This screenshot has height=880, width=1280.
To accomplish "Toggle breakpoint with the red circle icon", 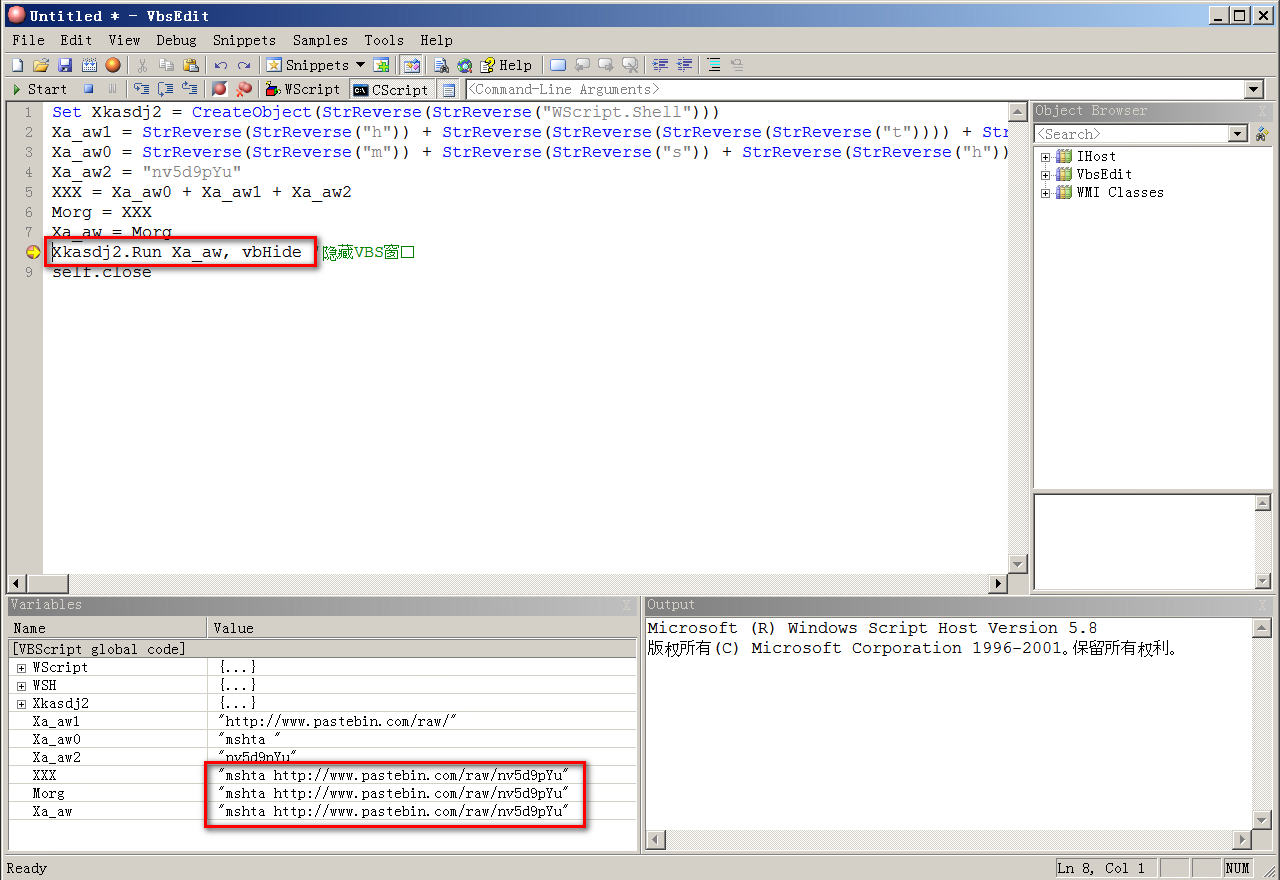I will pyautogui.click(x=220, y=89).
